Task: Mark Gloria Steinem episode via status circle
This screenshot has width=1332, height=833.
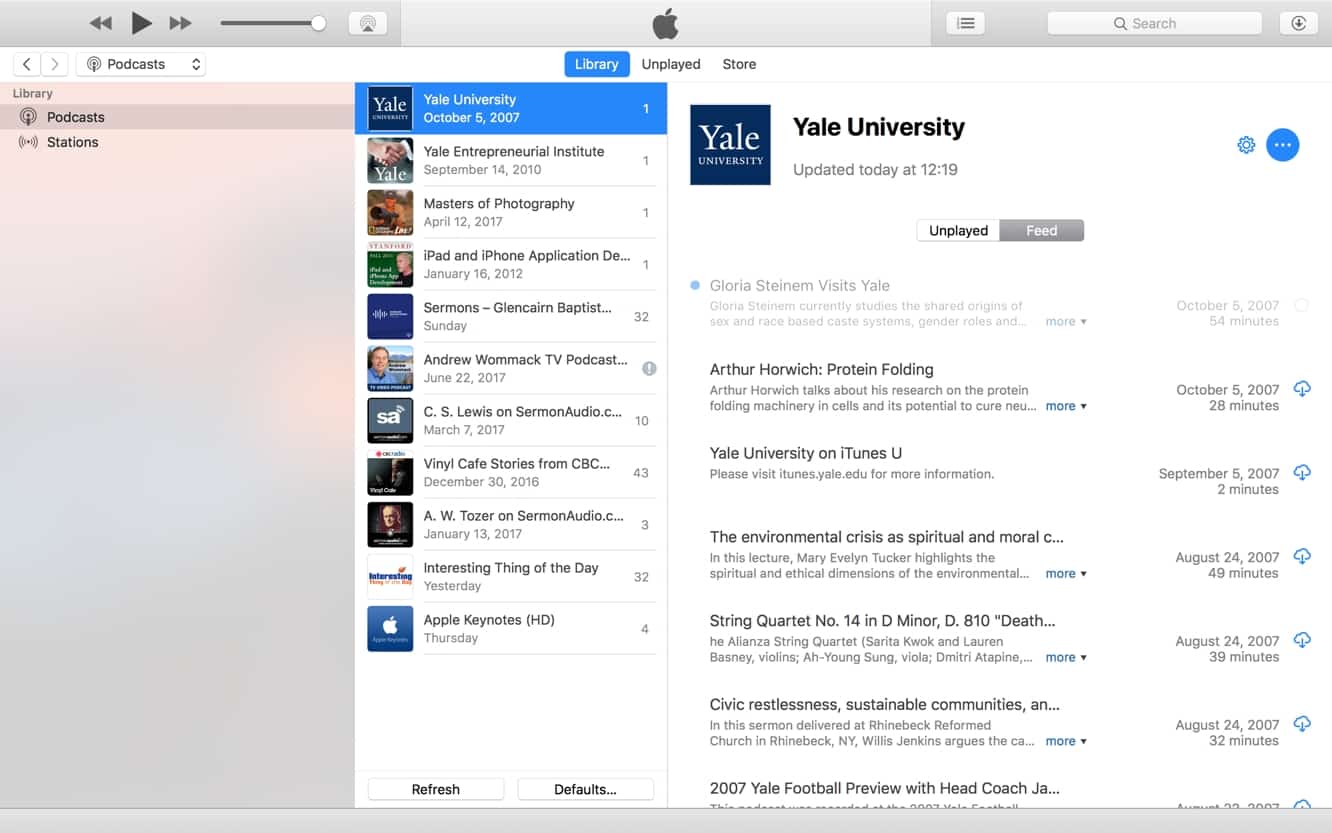Action: 1301,305
